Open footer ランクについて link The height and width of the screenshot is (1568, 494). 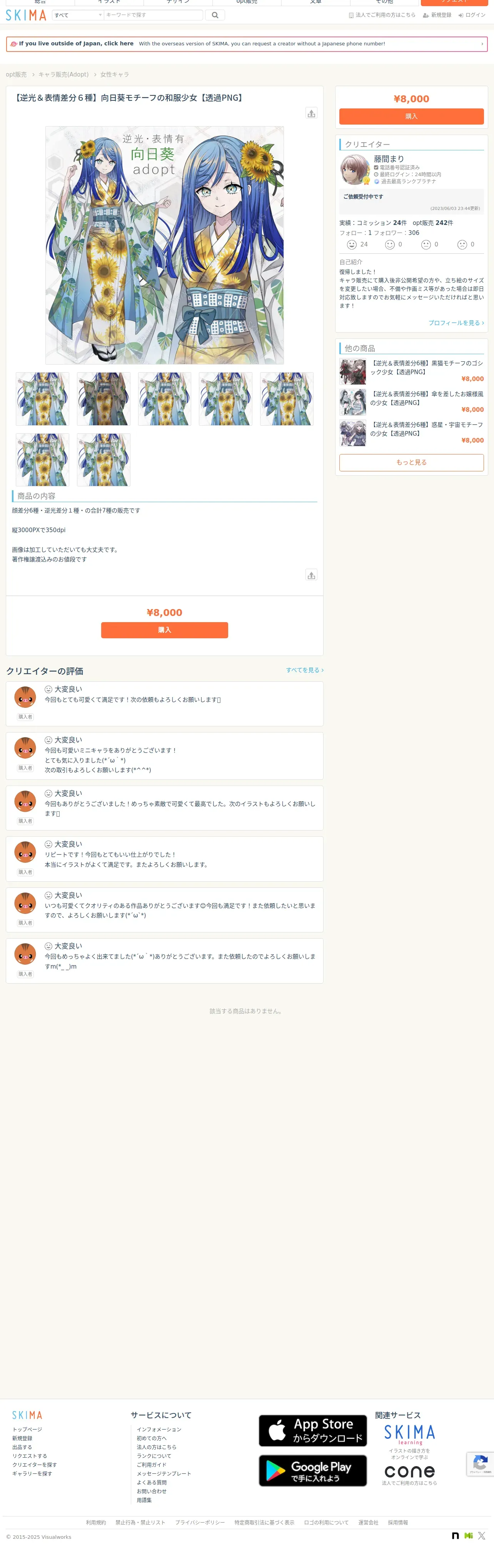tap(154, 1456)
